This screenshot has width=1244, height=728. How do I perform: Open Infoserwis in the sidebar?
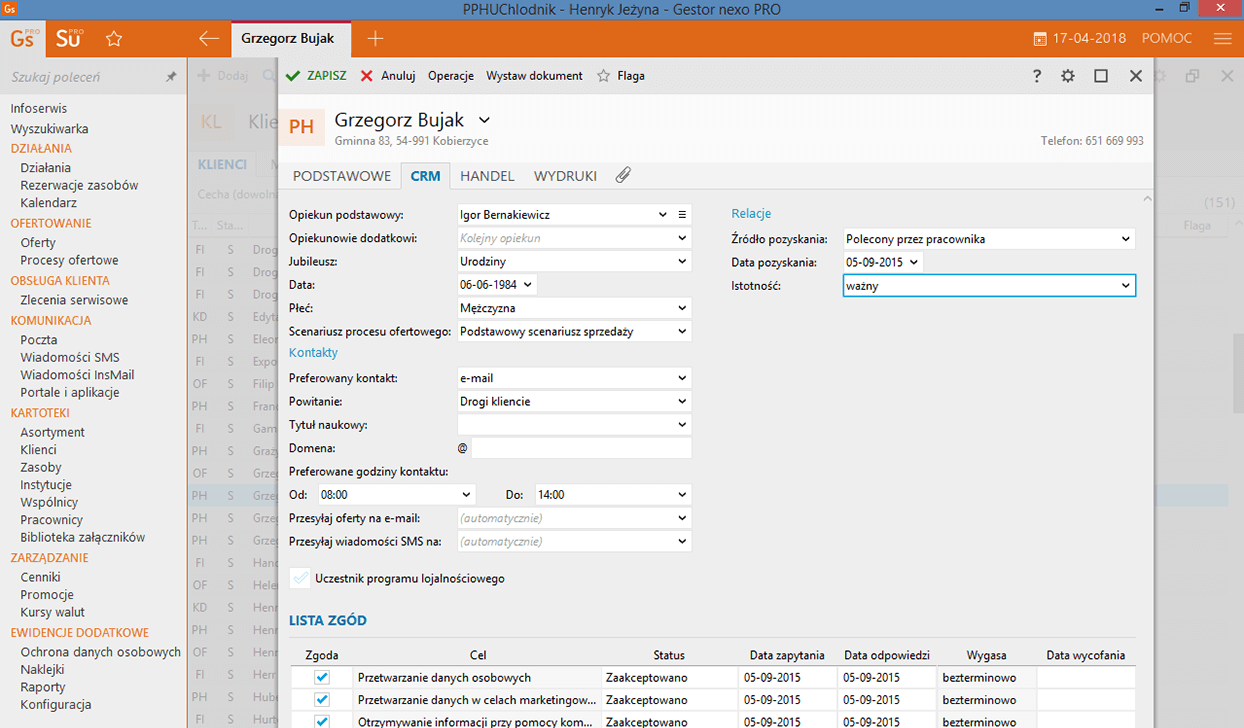[39, 108]
